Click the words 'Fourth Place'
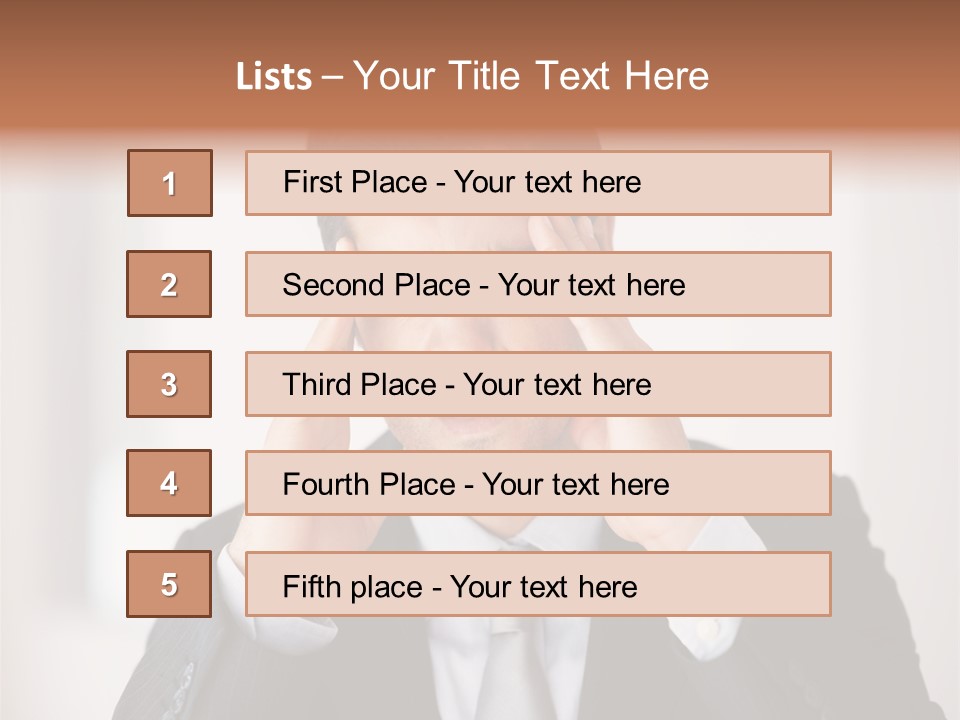Image resolution: width=960 pixels, height=720 pixels. pyautogui.click(x=369, y=484)
